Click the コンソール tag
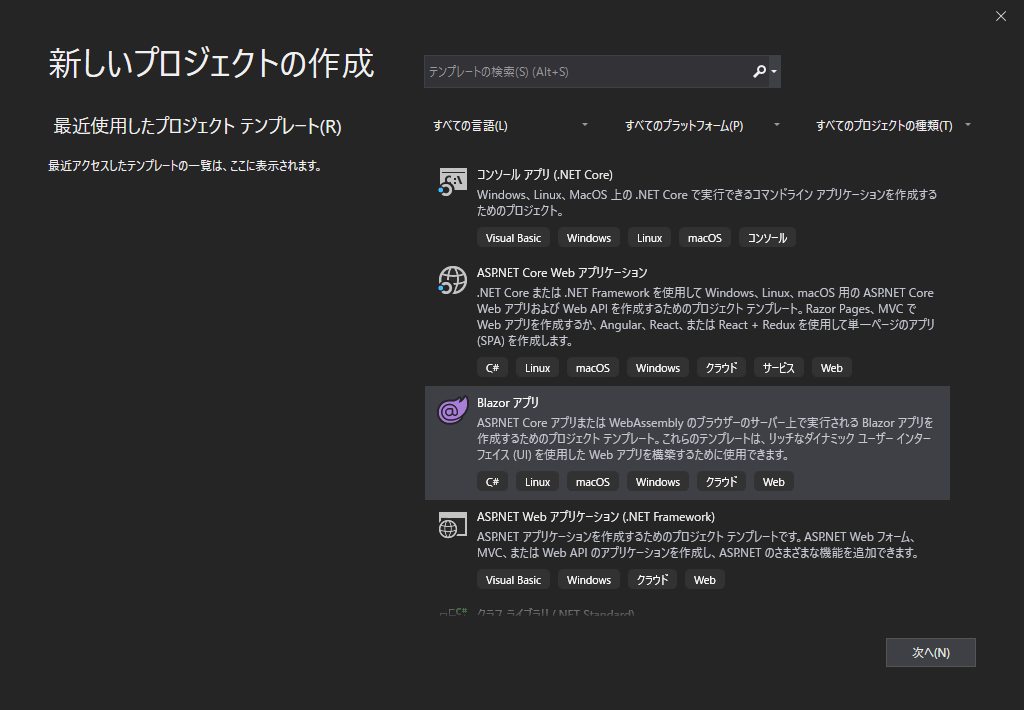The image size is (1024, 710). [x=767, y=238]
